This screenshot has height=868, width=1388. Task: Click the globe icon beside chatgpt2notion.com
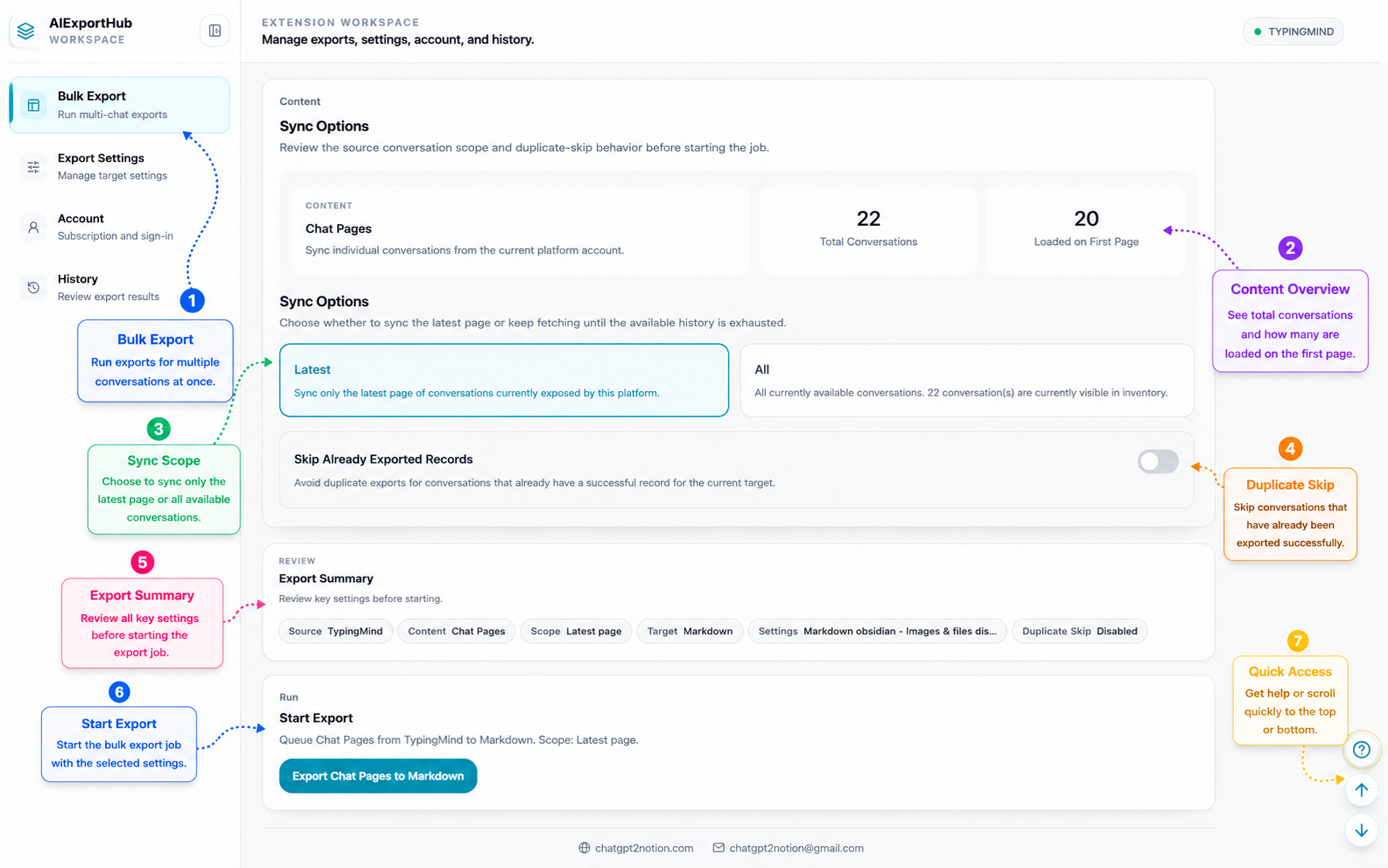[584, 848]
